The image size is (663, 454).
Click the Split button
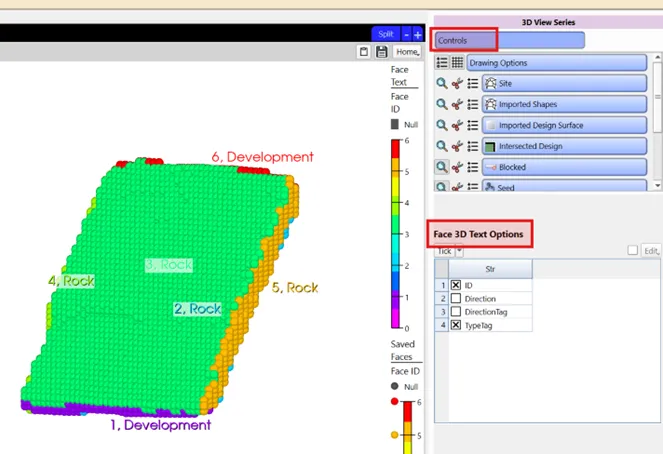(385, 34)
